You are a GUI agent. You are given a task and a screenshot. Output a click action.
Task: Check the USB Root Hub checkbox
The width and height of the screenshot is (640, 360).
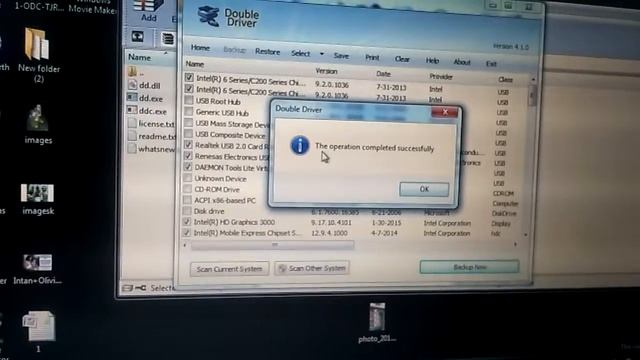click(x=189, y=100)
